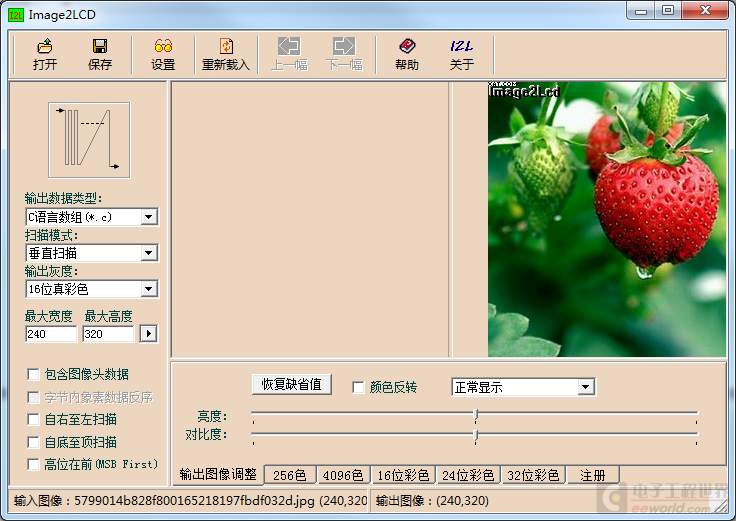Click the I2L application title icon
Screen dimensions: 736x521
coord(16,15)
